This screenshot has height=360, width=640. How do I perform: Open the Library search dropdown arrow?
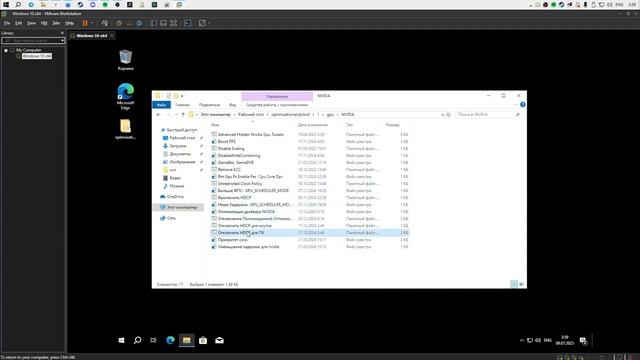click(62, 40)
